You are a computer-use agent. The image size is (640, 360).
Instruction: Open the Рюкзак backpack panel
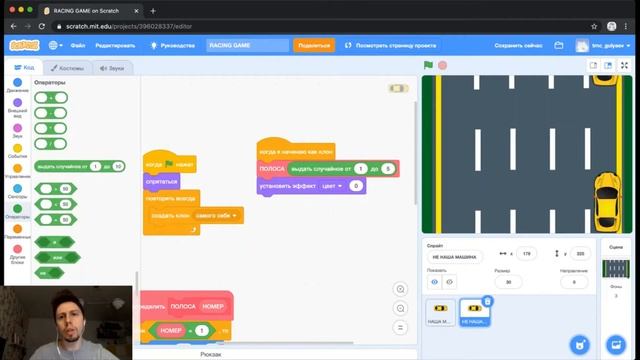[211, 354]
